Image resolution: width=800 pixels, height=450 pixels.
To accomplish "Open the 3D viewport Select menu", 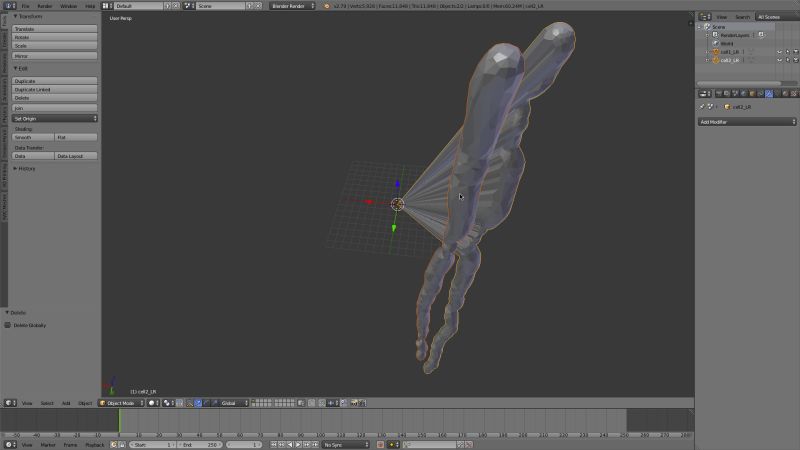I will pos(47,403).
